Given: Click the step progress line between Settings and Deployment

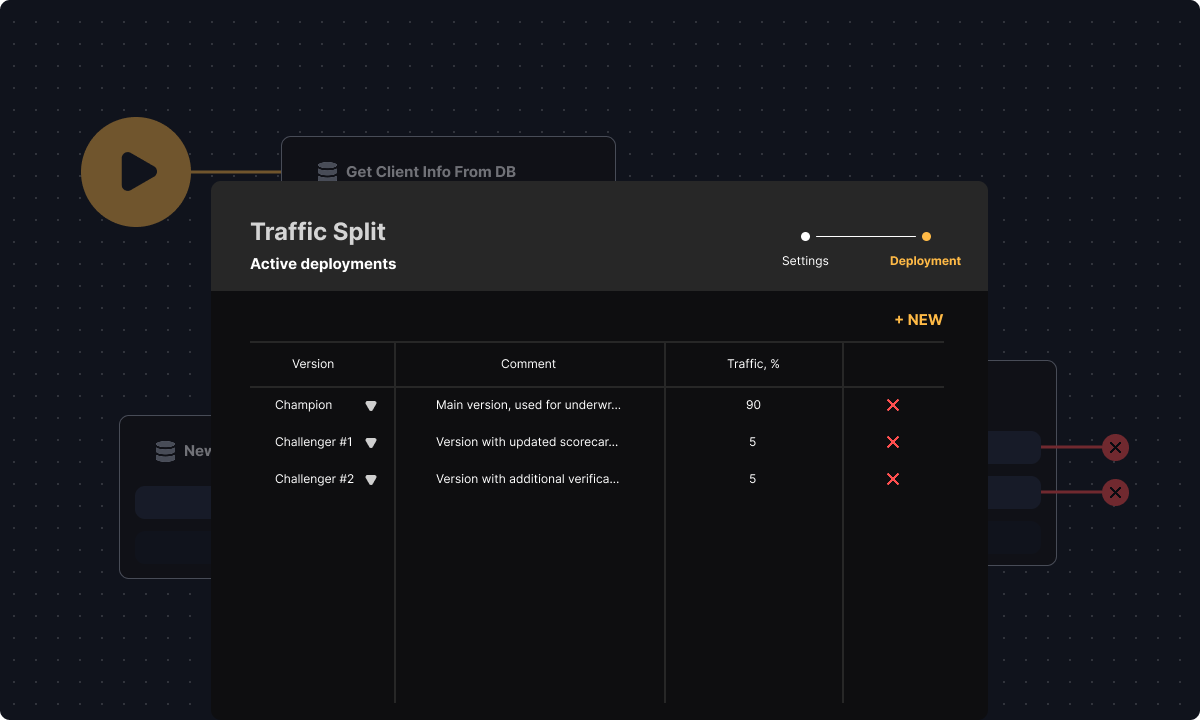Looking at the screenshot, I should coord(865,236).
